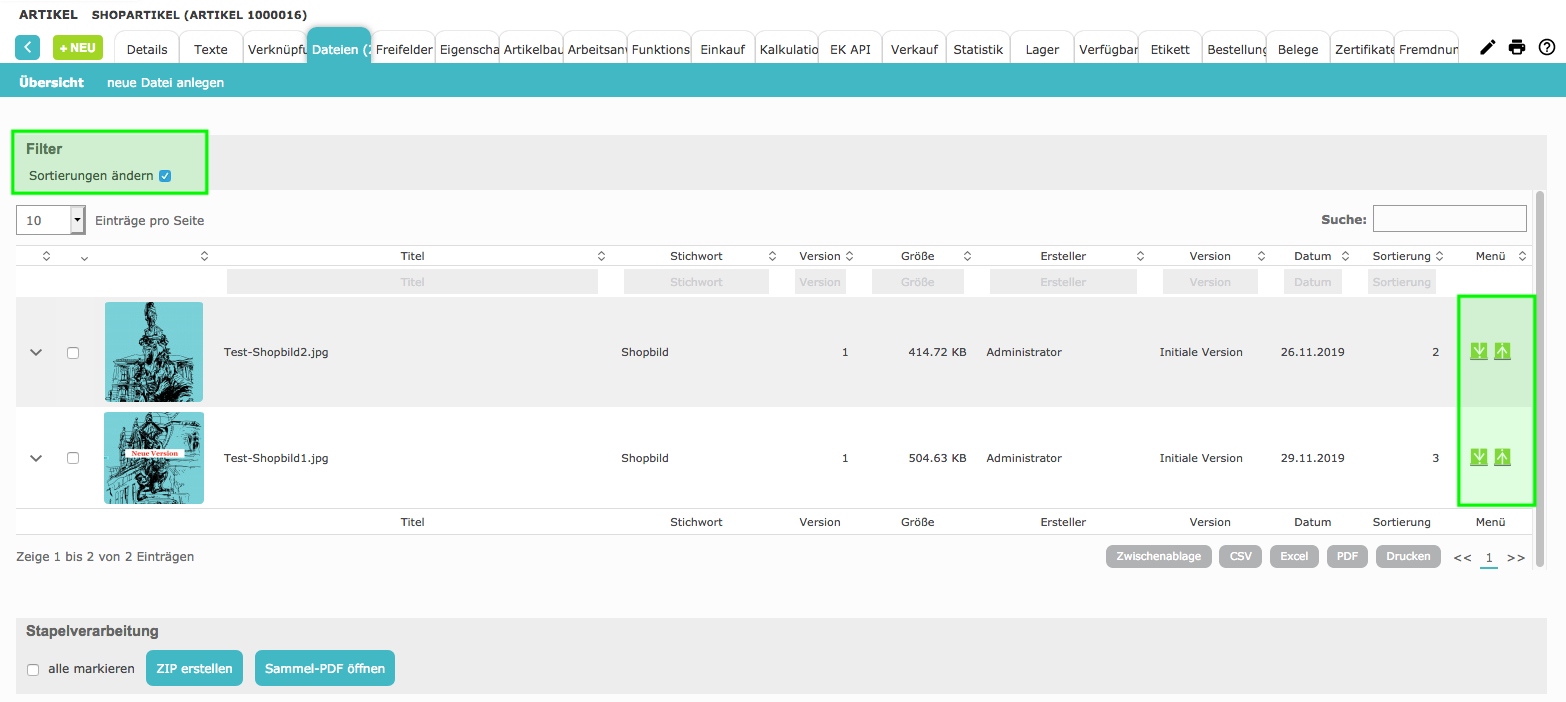Viewport: 1566px width, 702px height.
Task: Move Test-Shopbild2.jpg up in sorting
Action: coord(1502,351)
